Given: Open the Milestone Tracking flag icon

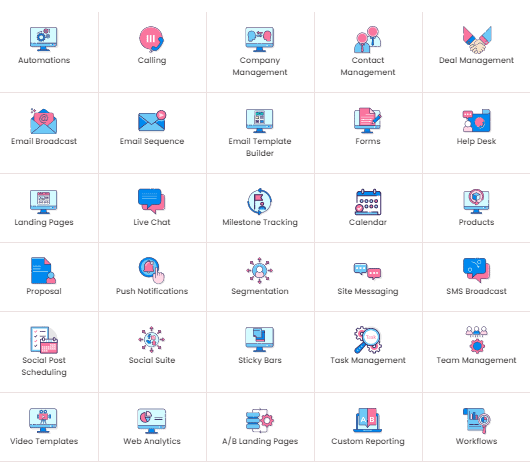Looking at the screenshot, I should (x=259, y=202).
